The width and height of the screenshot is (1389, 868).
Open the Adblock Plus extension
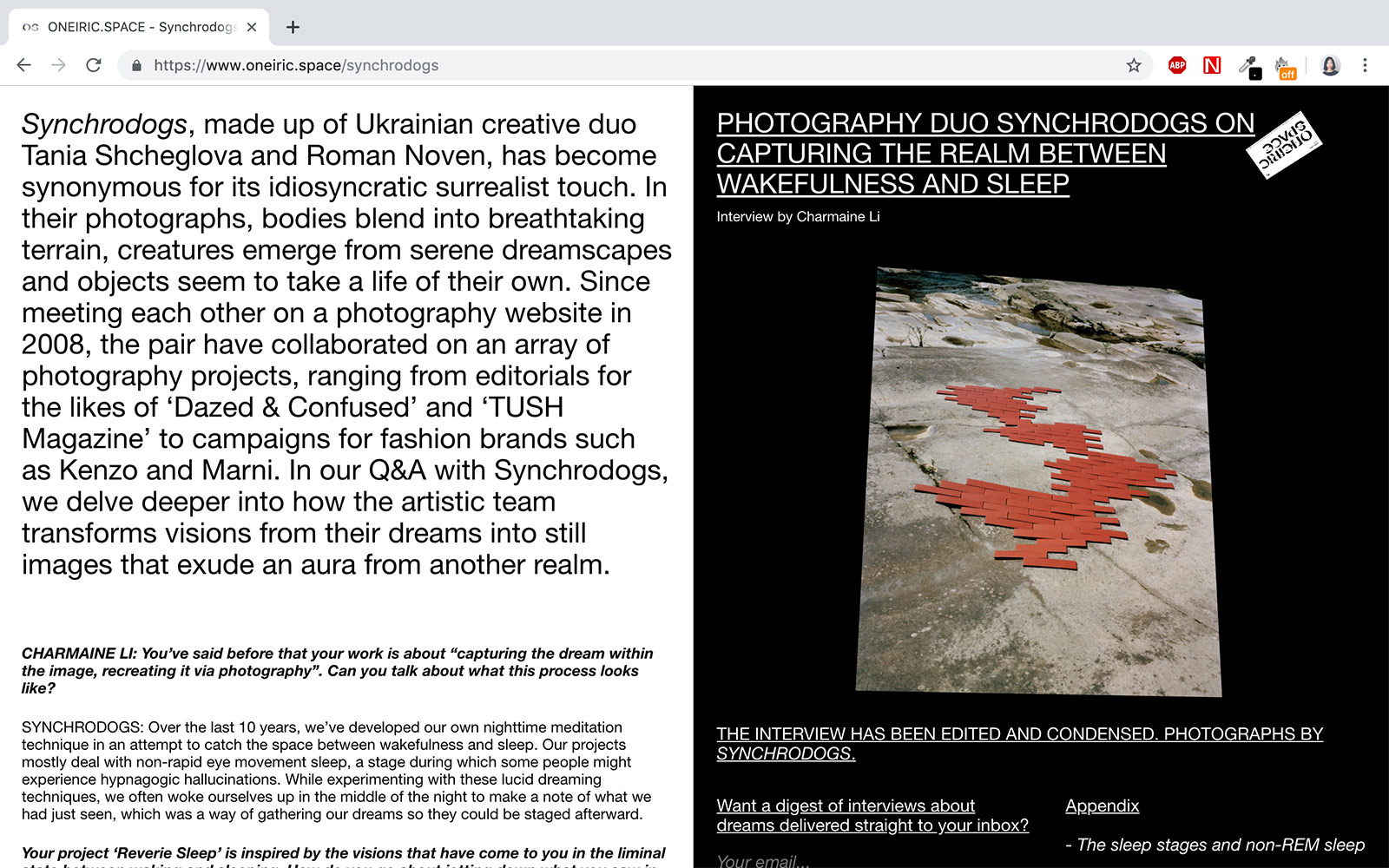(1177, 65)
